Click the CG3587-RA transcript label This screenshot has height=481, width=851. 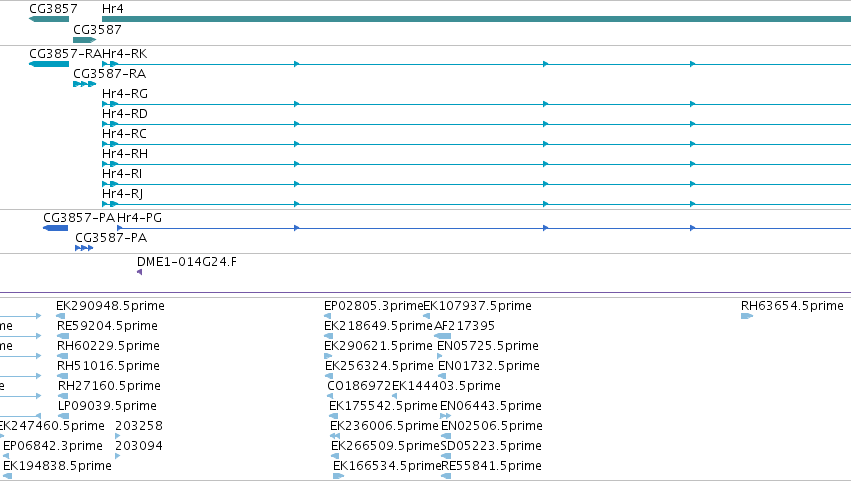pos(110,74)
